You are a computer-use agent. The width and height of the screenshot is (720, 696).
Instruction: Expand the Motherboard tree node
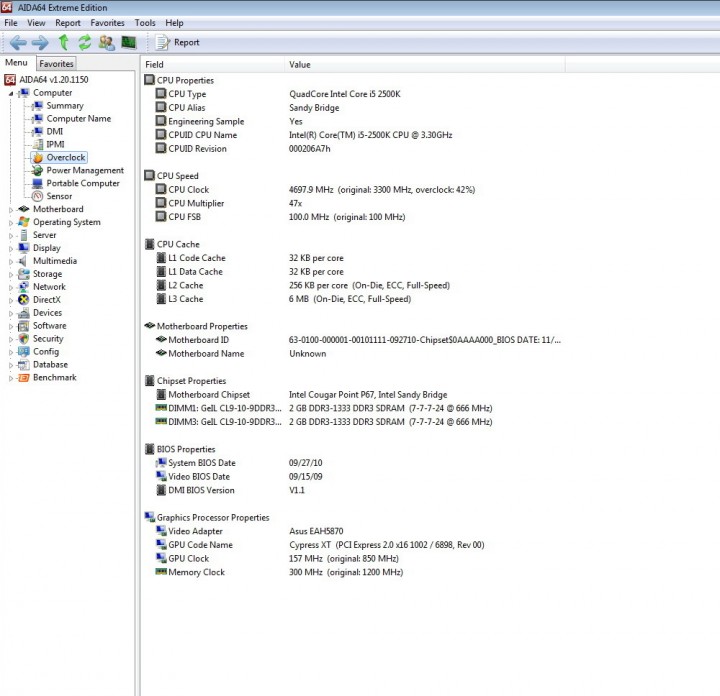click(11, 210)
